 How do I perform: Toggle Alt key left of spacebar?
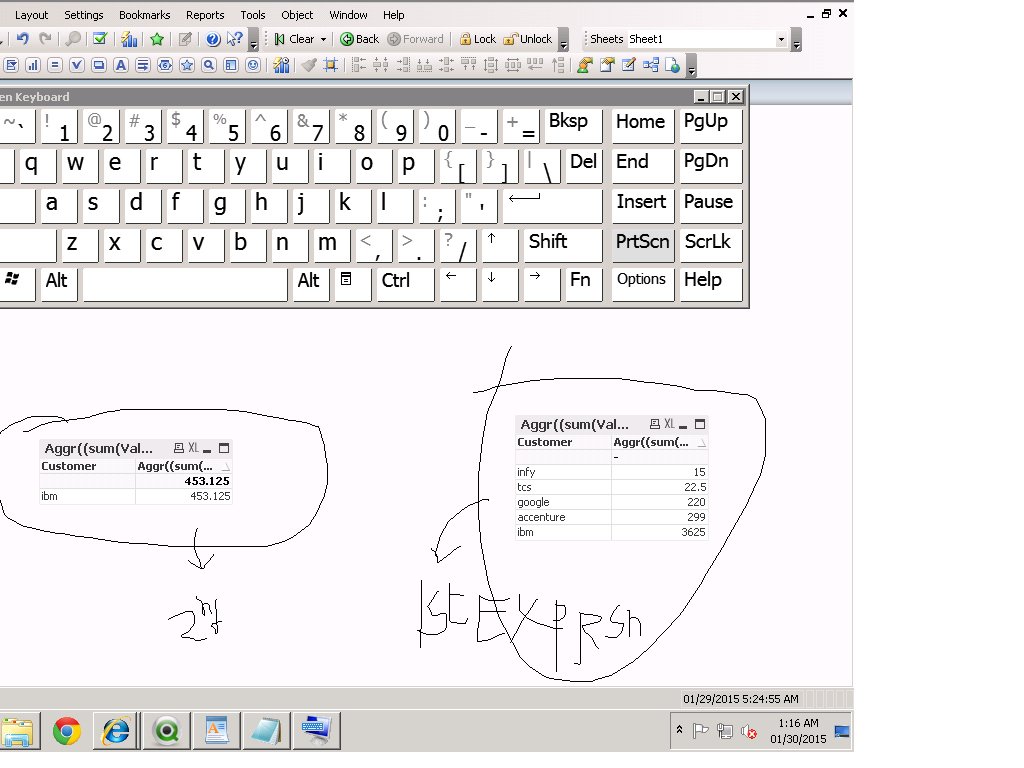click(59, 284)
